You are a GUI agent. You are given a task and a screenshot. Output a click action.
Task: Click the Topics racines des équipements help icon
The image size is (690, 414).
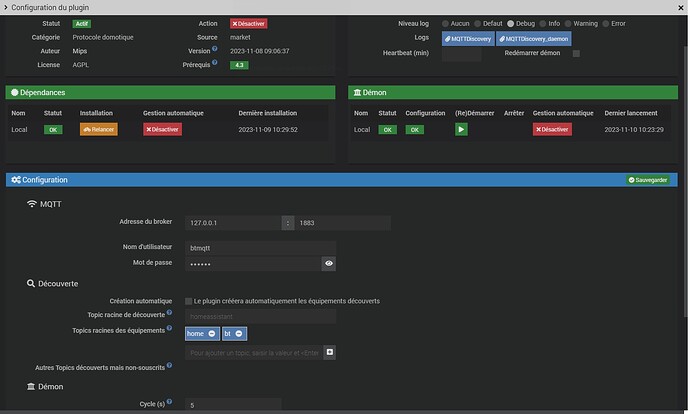[169, 328]
